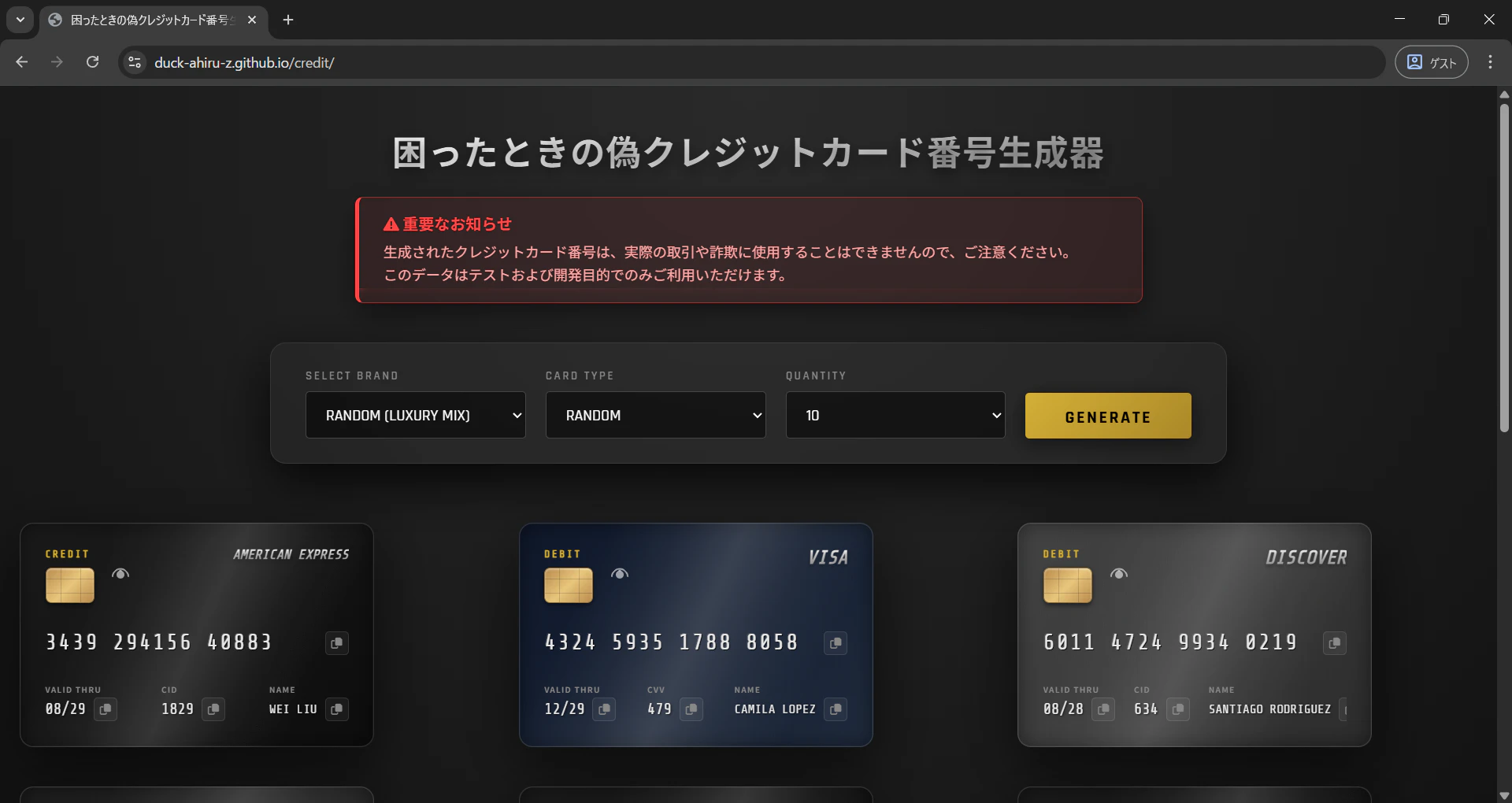Copy the VISA expiry date 12/29
The height and width of the screenshot is (803, 1512).
(605, 709)
